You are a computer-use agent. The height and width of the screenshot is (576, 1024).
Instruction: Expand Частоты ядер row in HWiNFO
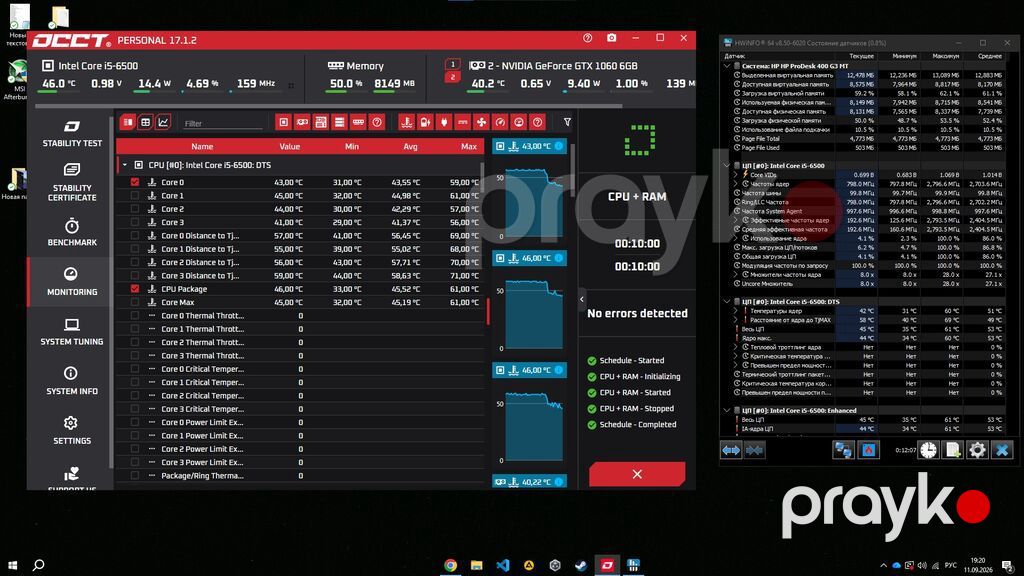pos(736,184)
